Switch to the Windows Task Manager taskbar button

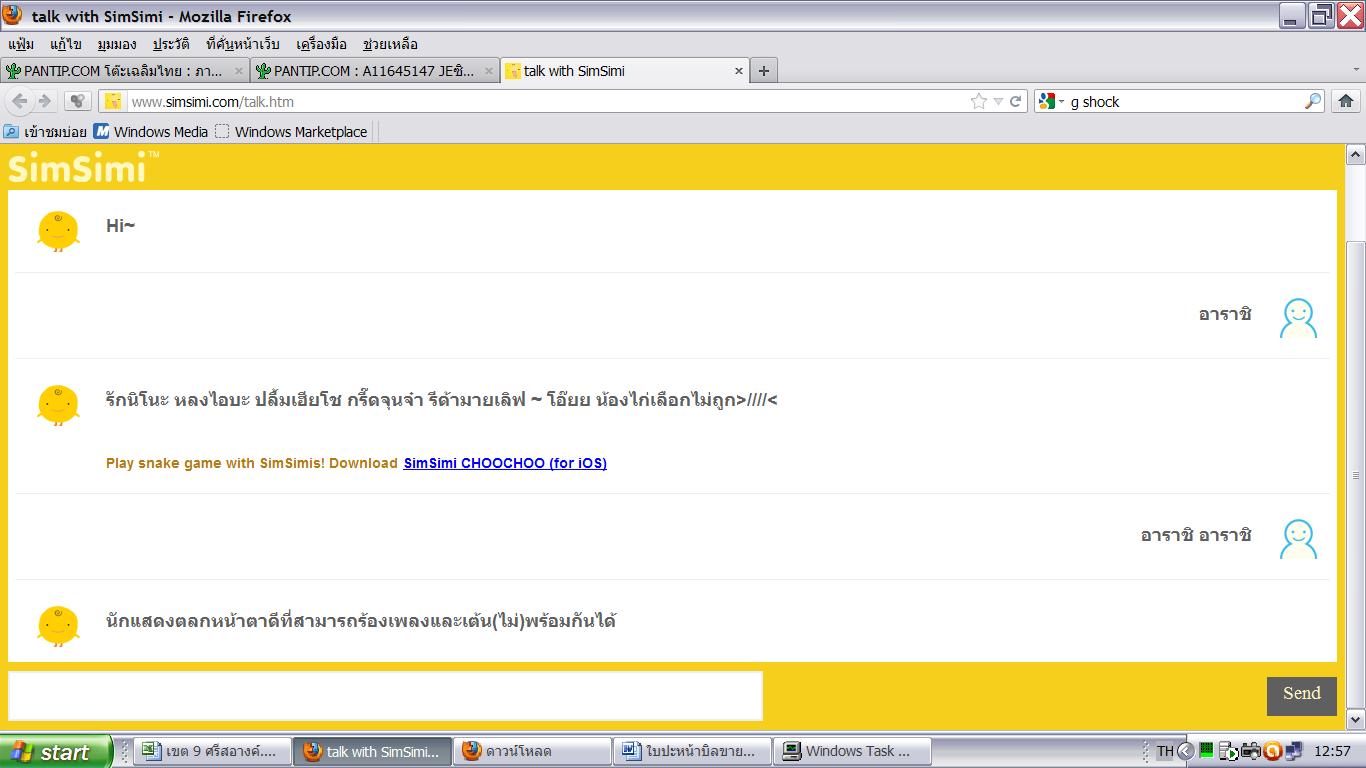pos(853,751)
